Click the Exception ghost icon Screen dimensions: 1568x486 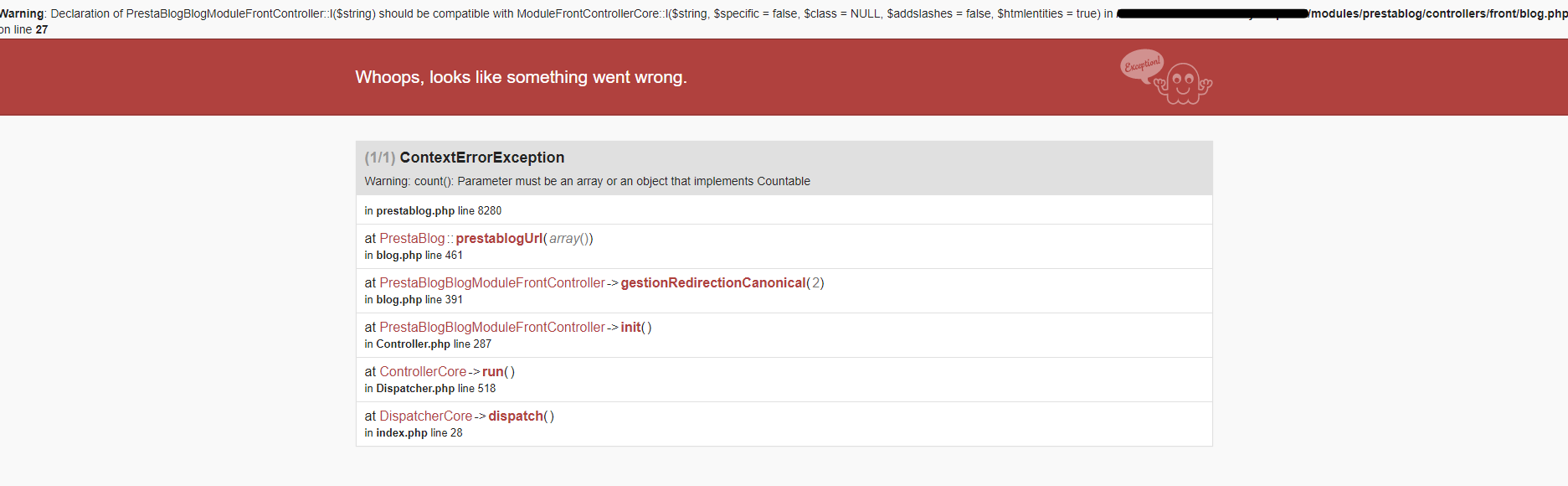[1166, 77]
